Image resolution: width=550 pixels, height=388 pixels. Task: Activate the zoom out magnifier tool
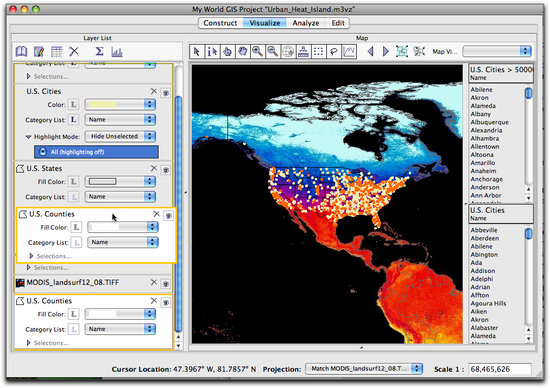click(273, 52)
